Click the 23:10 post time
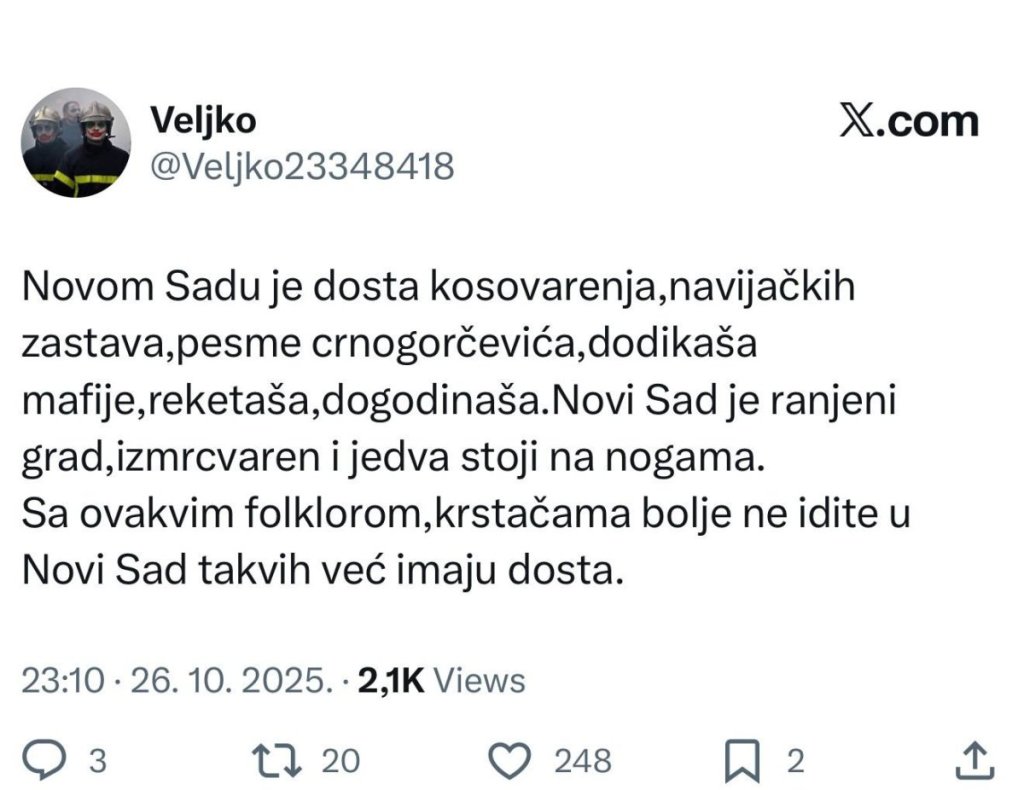The image size is (1024, 790). tap(62, 681)
